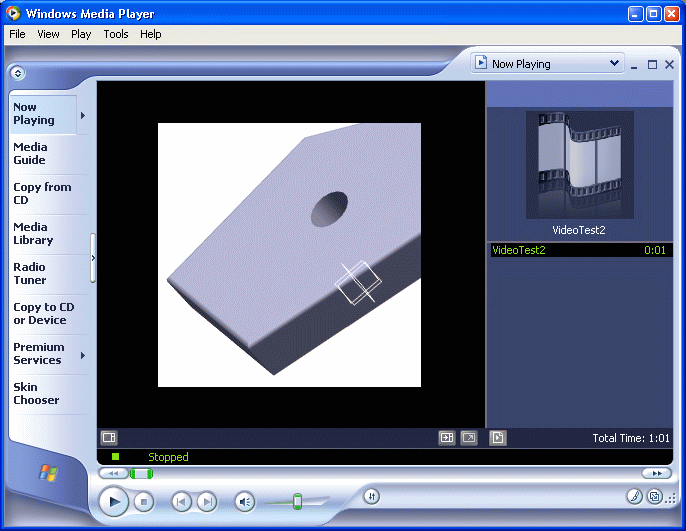Open the skin color chooser brush icon
The image size is (686, 531).
[x=634, y=496]
